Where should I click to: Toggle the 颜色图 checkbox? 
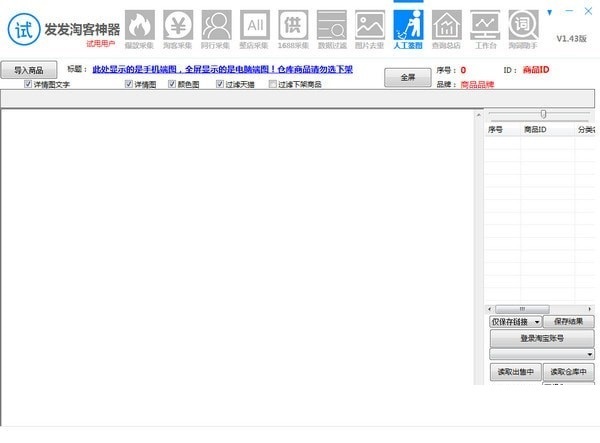click(x=172, y=84)
